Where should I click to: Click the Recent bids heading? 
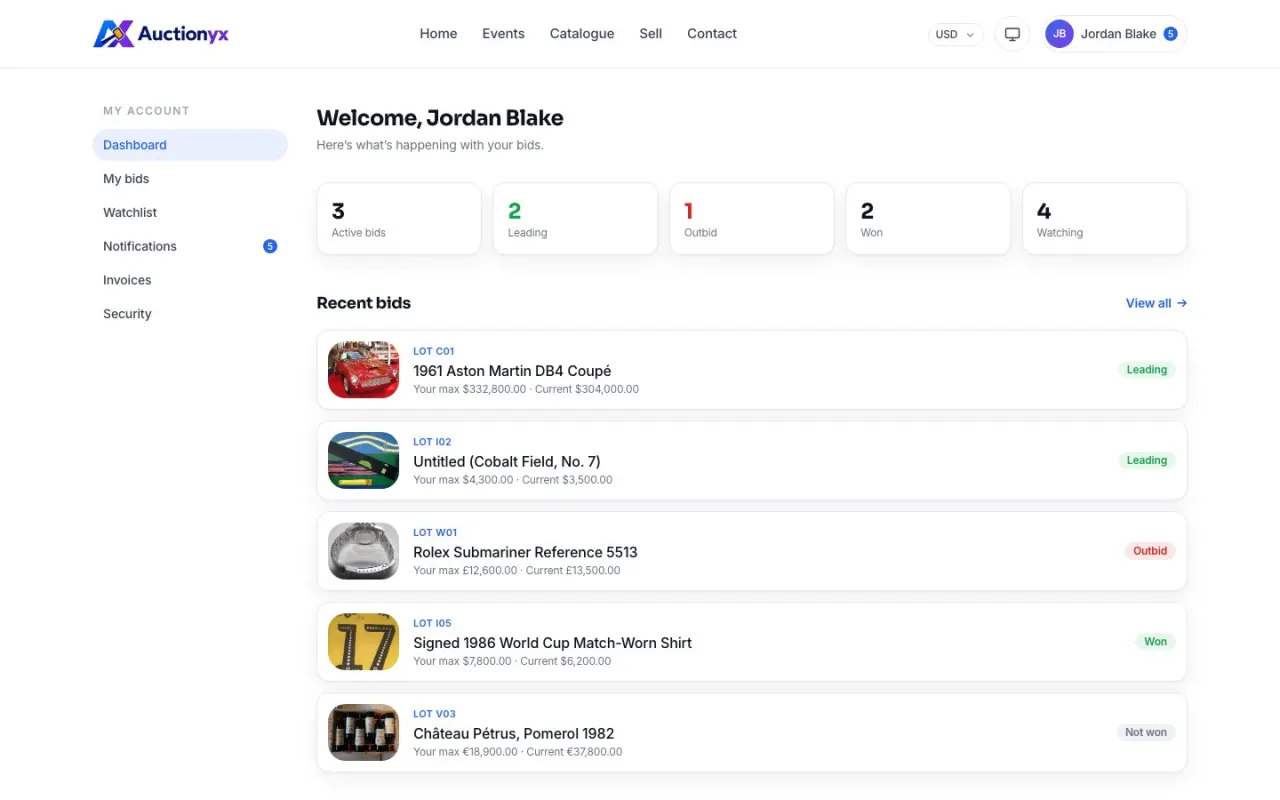point(364,303)
